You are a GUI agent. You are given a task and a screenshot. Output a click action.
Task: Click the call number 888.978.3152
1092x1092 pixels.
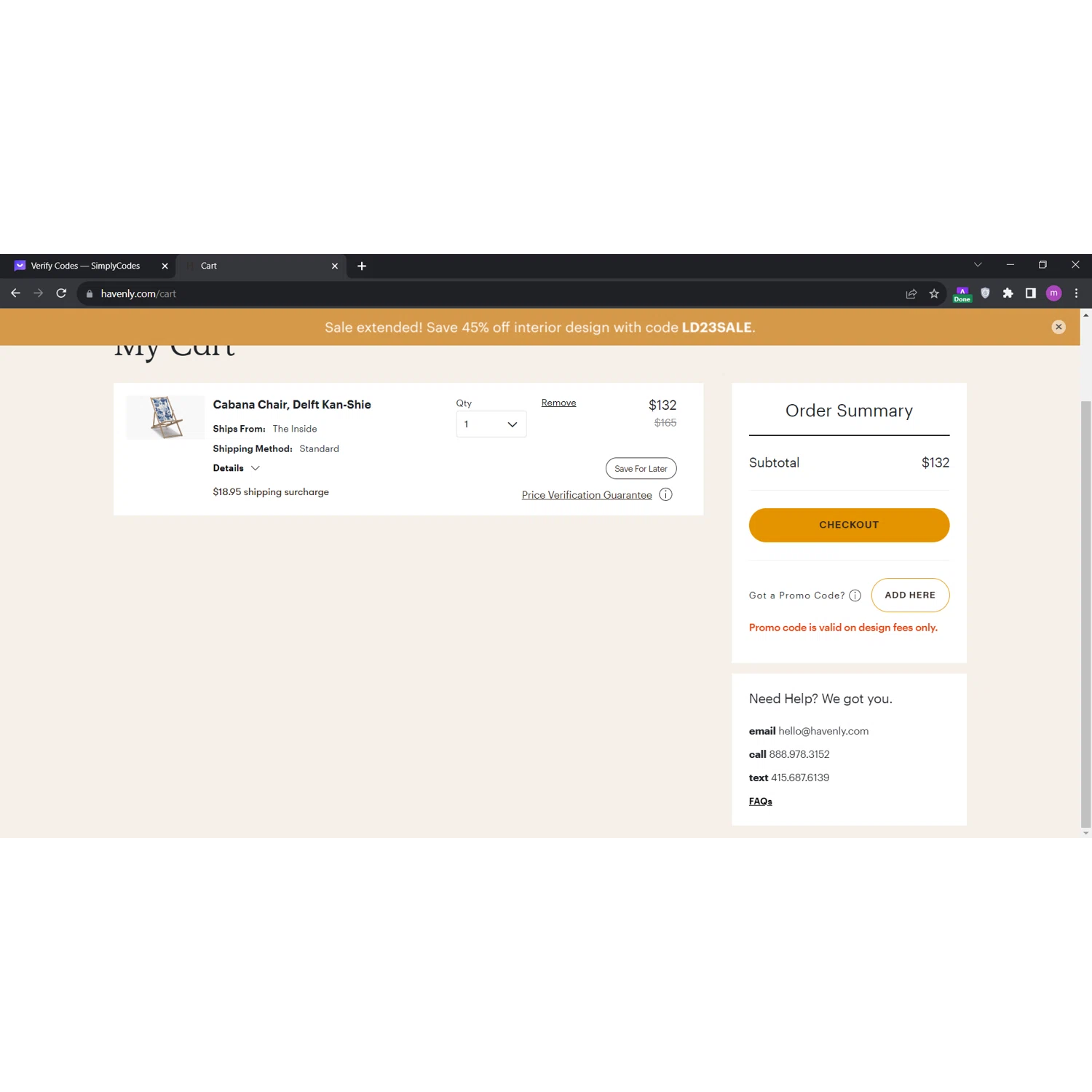(x=799, y=754)
